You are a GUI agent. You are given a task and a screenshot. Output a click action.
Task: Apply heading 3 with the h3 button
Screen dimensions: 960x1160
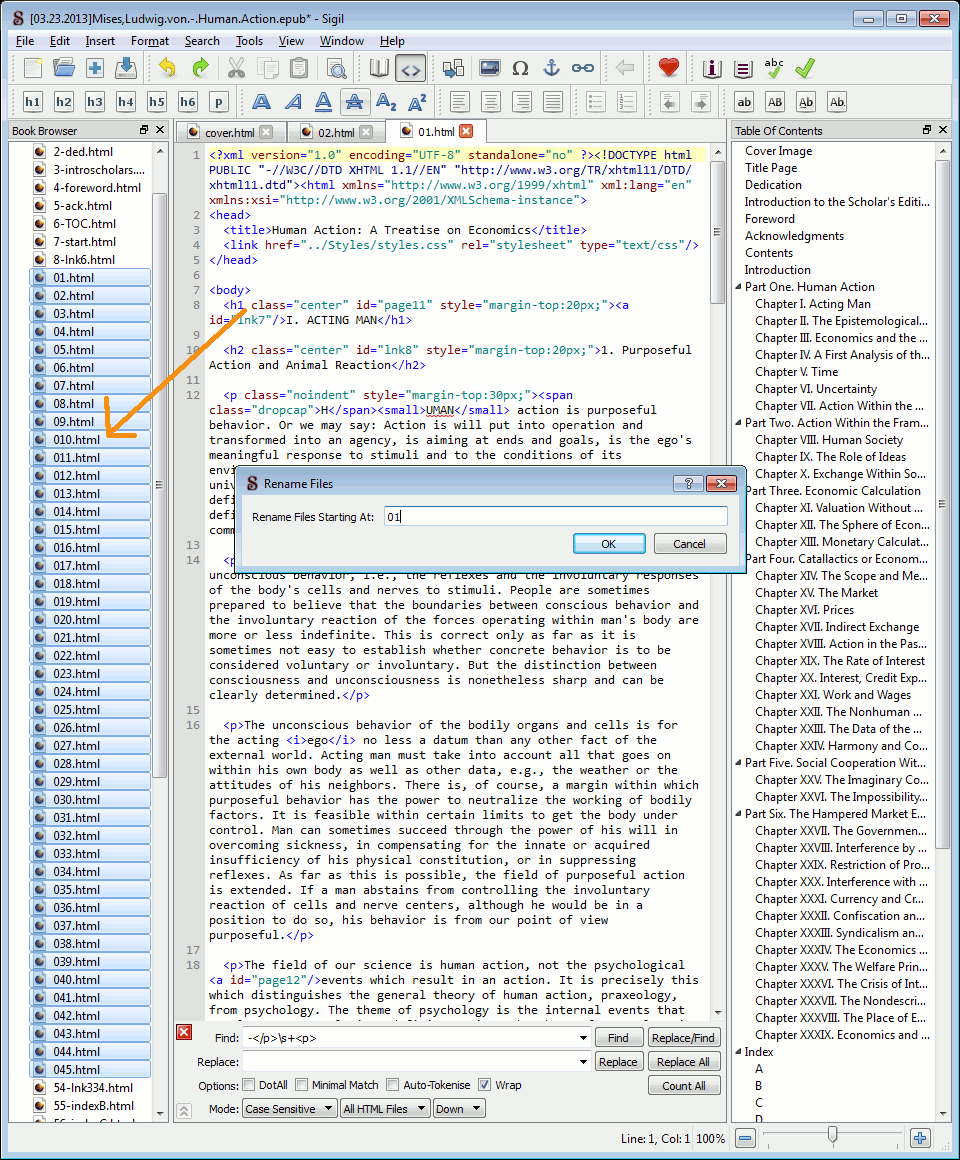[95, 102]
